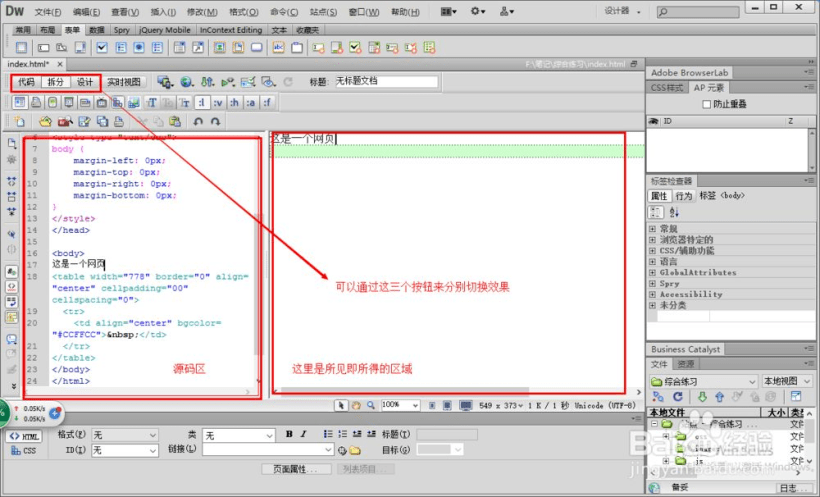Click the green Get files arrow

[702, 397]
